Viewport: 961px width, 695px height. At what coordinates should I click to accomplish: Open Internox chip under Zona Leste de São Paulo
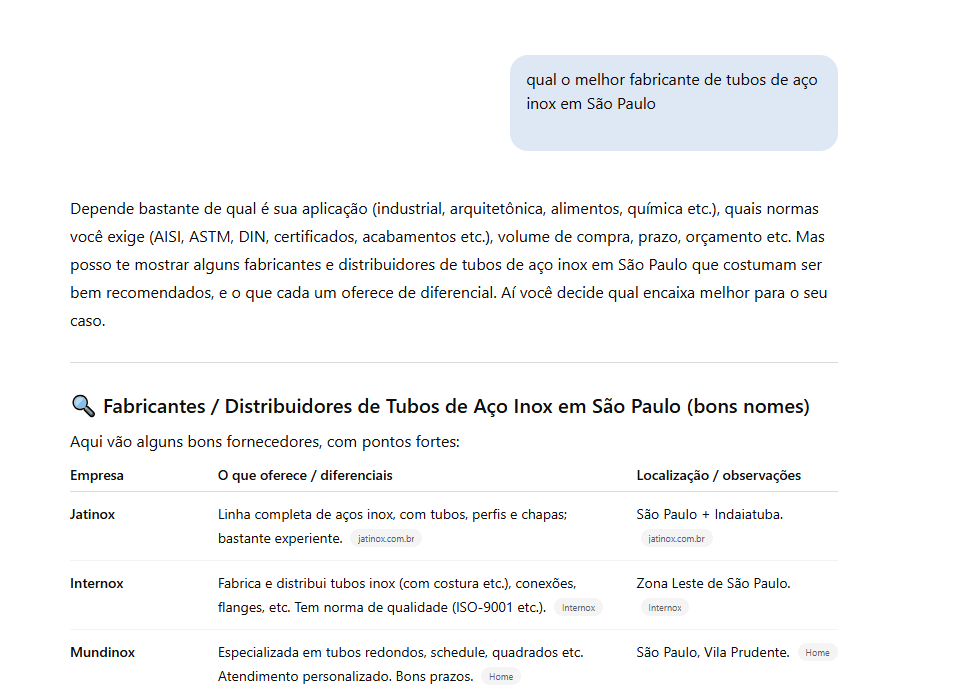coord(664,608)
